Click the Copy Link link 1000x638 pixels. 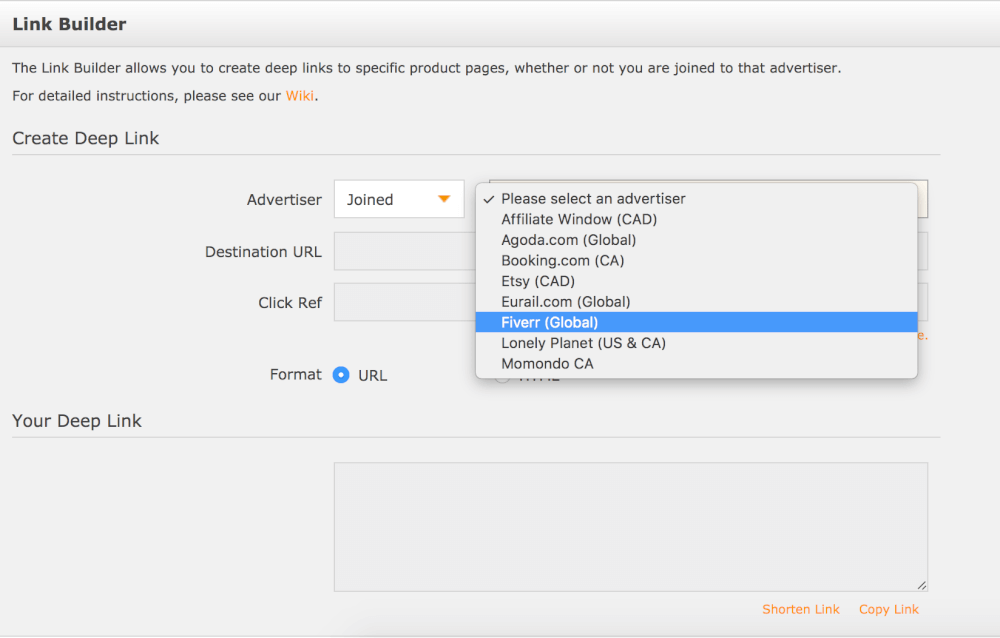pyautogui.click(x=889, y=609)
